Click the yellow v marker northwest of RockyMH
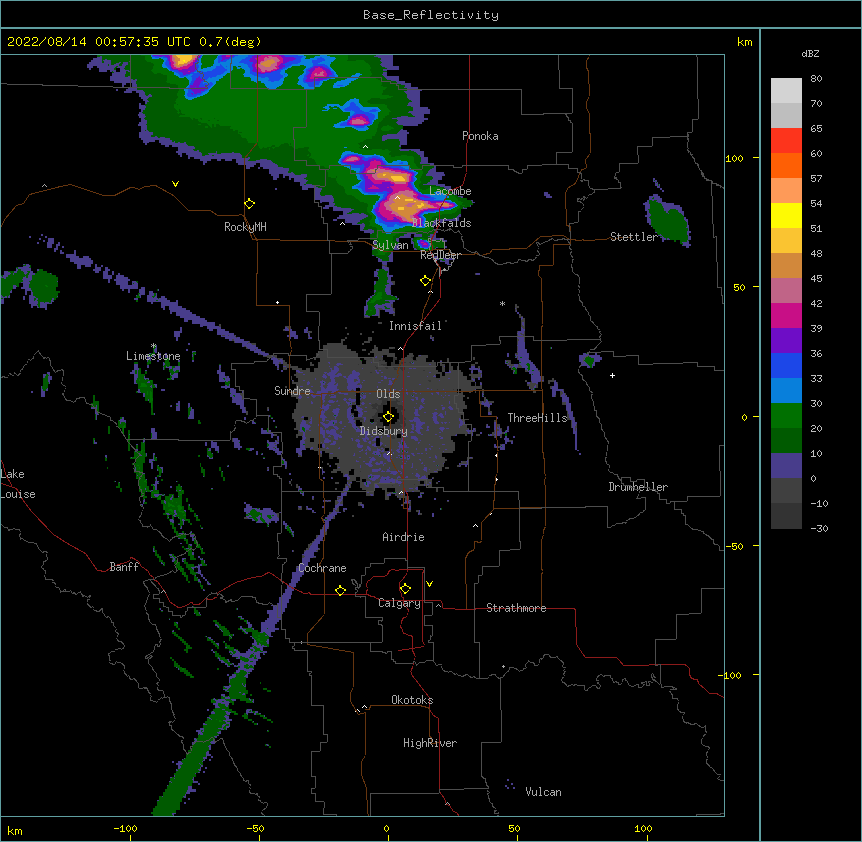Image resolution: width=862 pixels, height=842 pixels. 175,184
